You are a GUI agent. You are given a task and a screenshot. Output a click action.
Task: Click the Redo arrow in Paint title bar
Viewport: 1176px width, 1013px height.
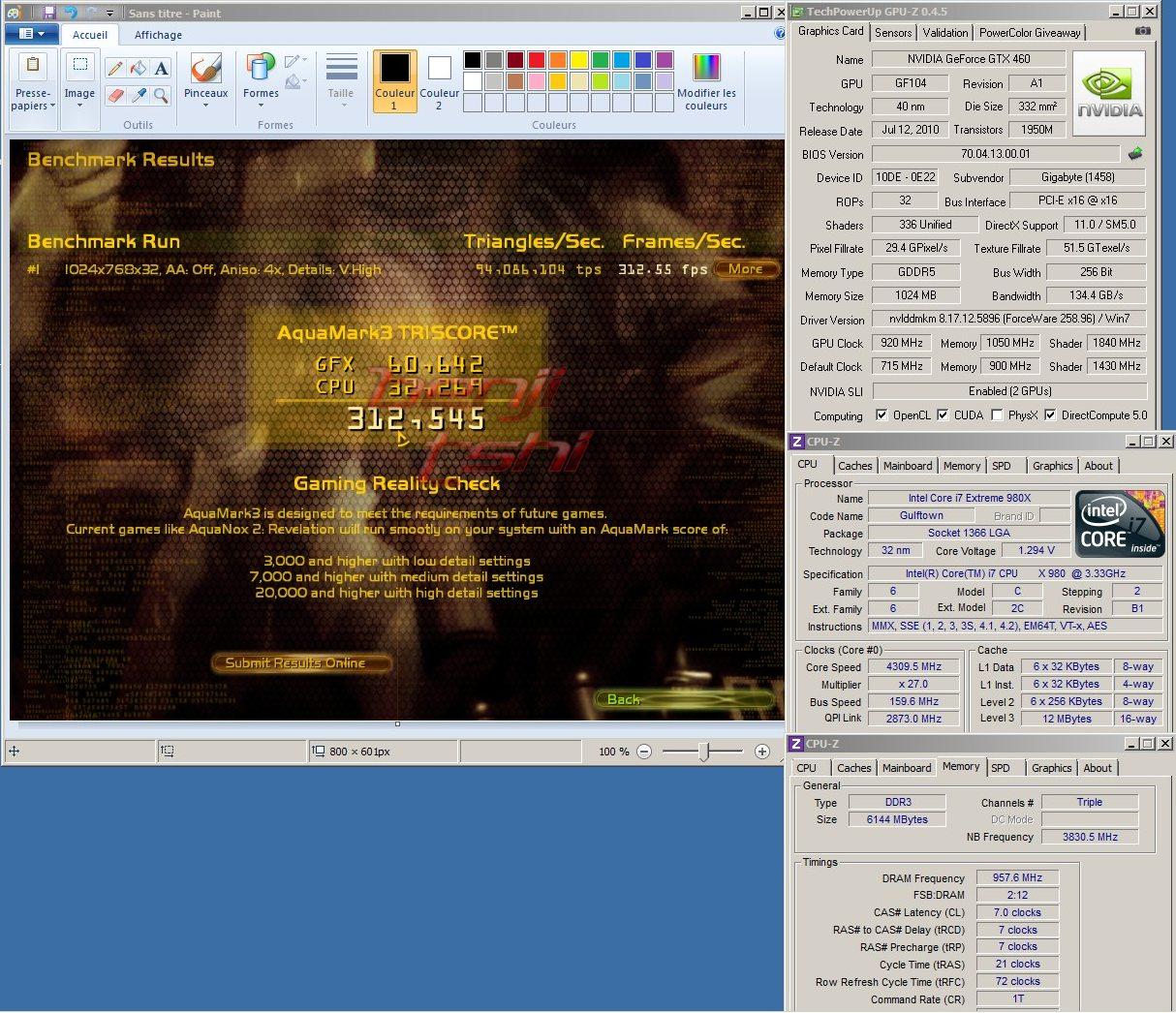90,13
